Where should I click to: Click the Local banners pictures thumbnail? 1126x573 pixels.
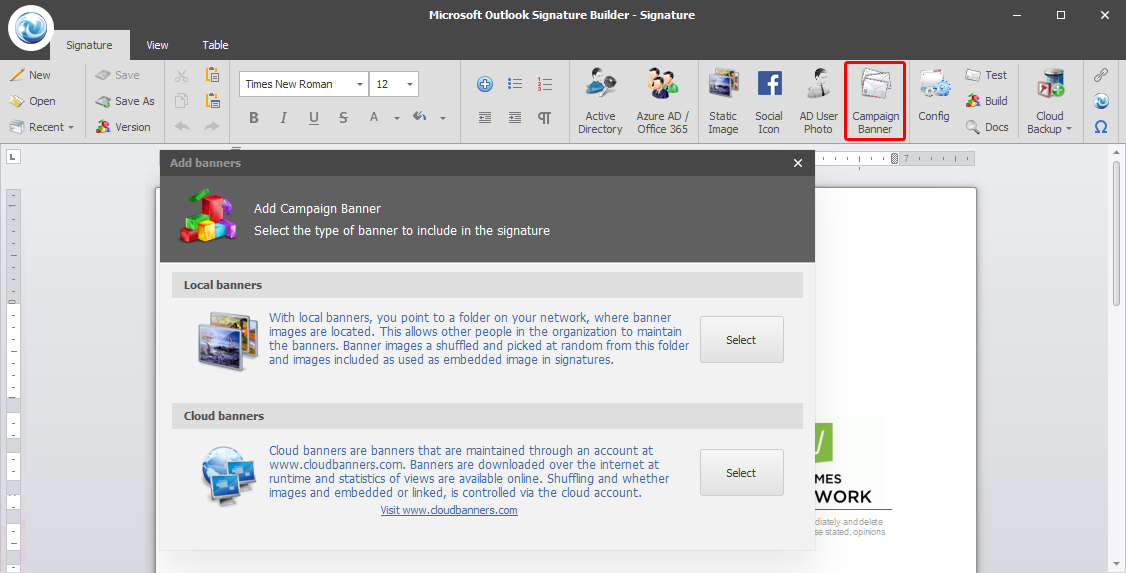point(228,341)
